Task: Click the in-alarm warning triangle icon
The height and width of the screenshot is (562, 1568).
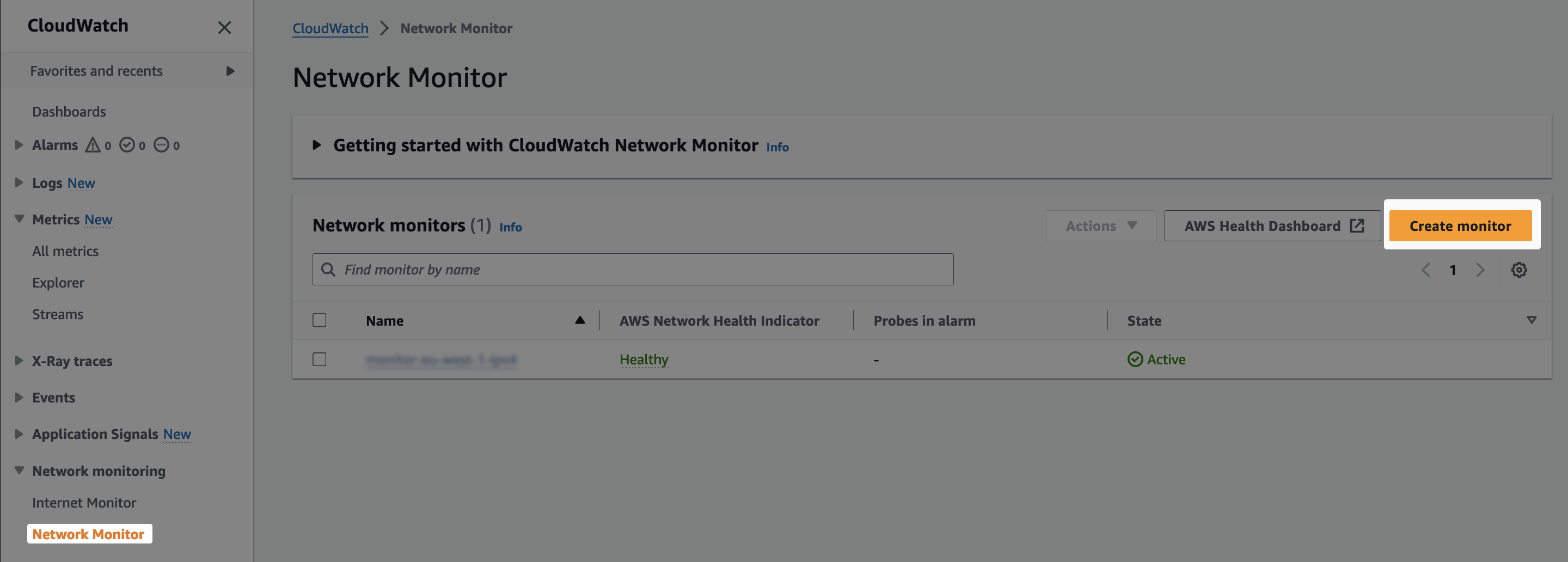Action: tap(93, 145)
